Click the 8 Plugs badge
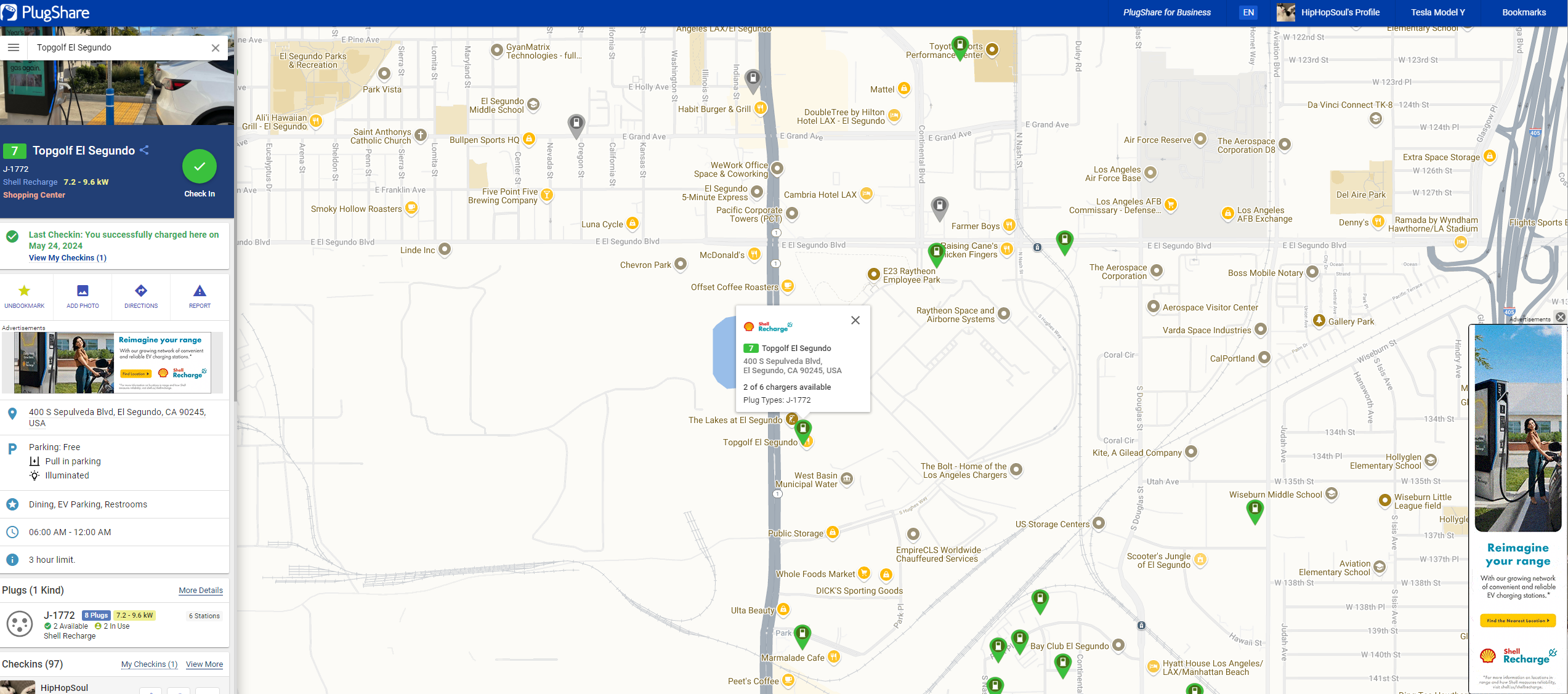The image size is (1568, 694). click(x=96, y=615)
